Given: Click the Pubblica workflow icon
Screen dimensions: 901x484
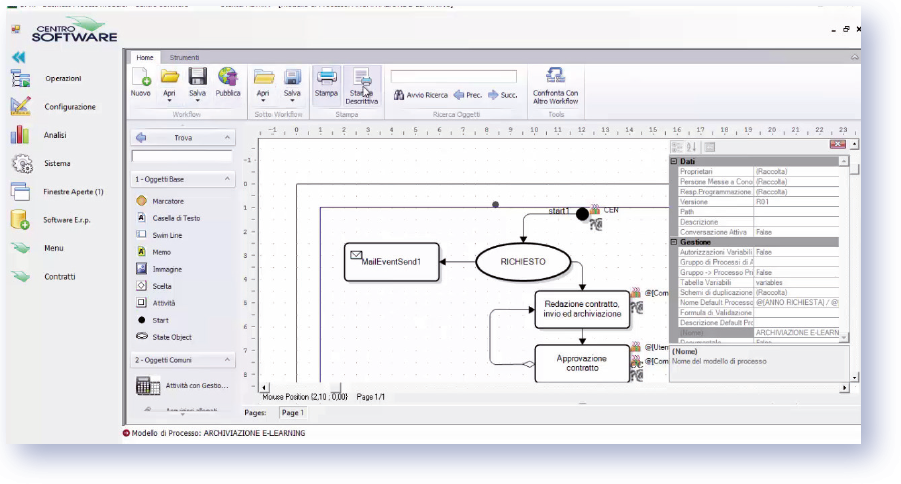Looking at the screenshot, I should (x=228, y=78).
